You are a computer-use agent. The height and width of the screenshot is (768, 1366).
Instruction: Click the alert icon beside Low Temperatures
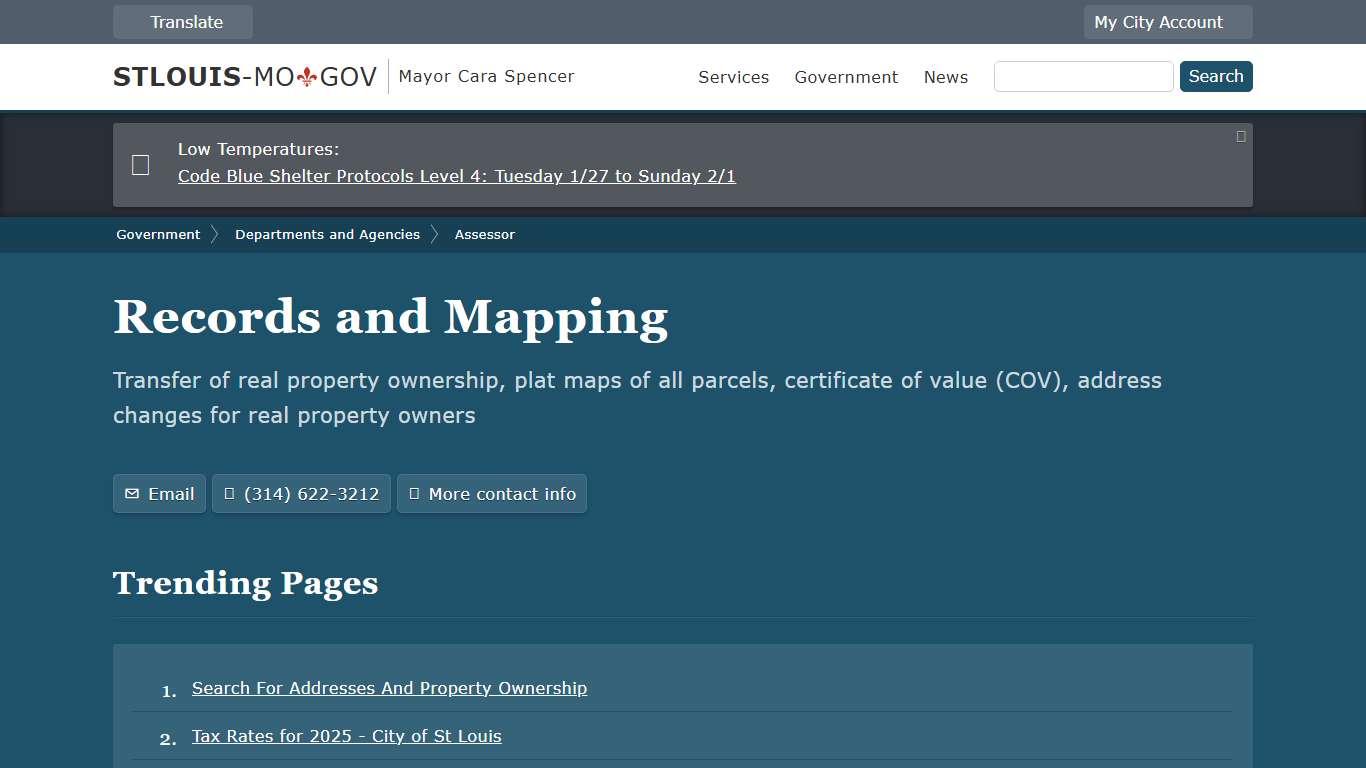140,164
